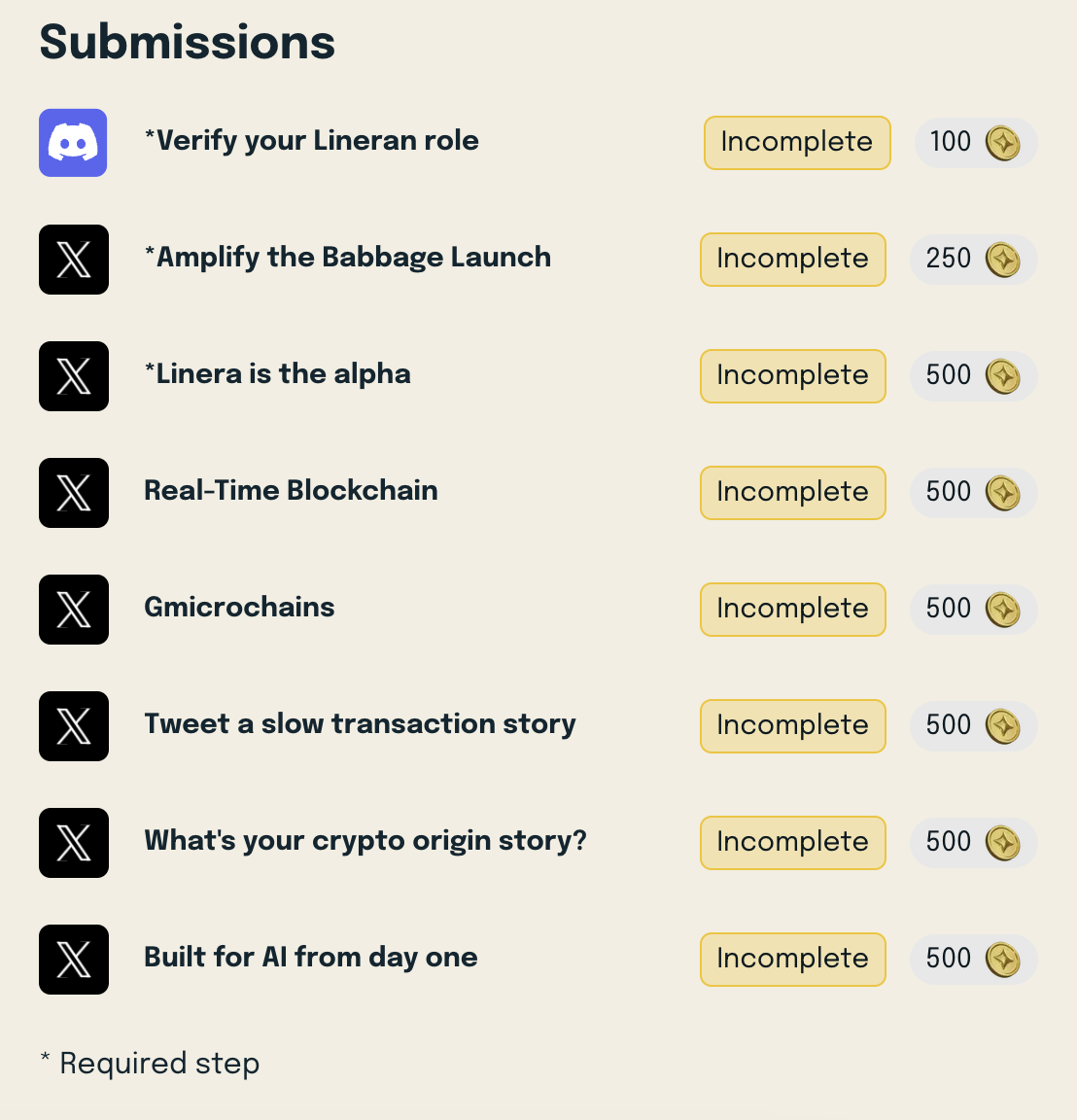
Task: Click the gold coin icon next to 100
Action: pyautogui.click(x=1003, y=143)
